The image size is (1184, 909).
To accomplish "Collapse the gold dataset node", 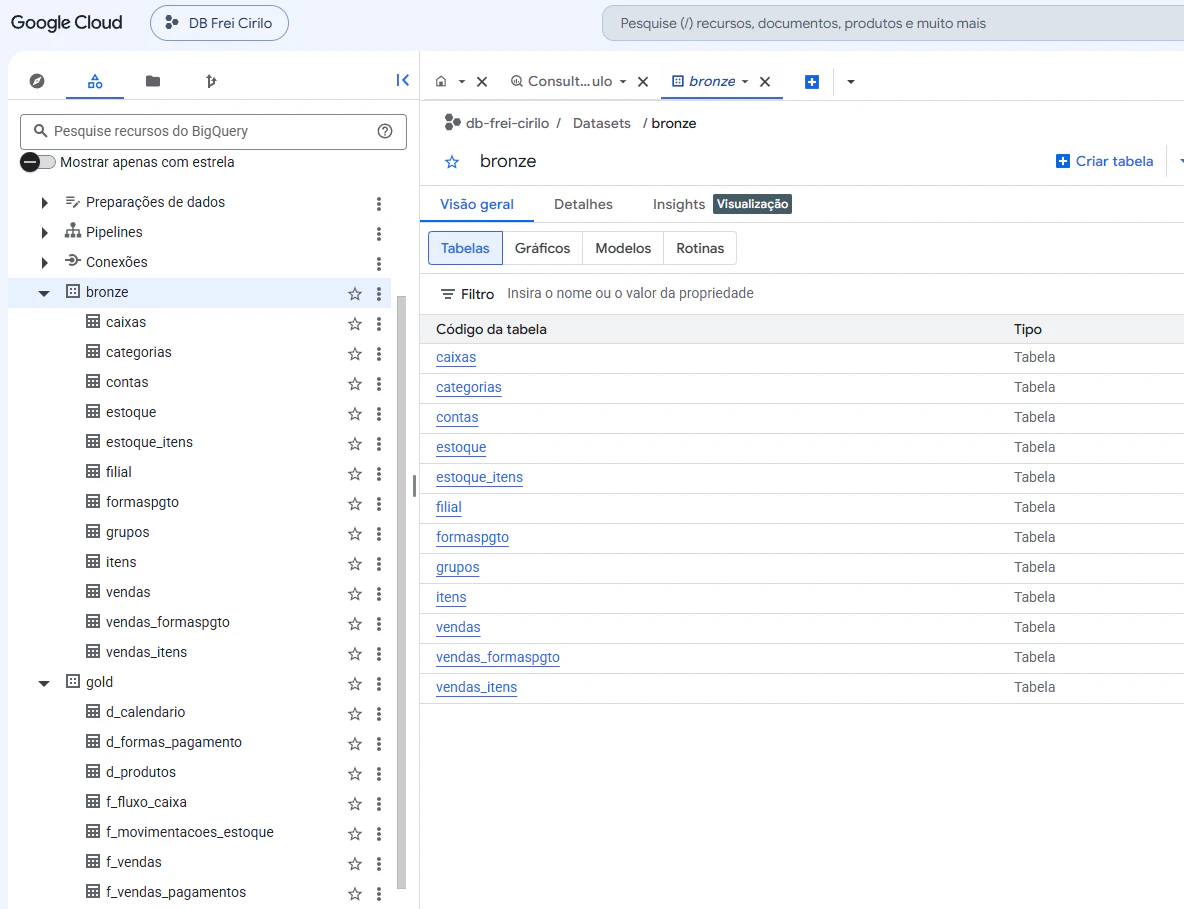I will [x=44, y=683].
